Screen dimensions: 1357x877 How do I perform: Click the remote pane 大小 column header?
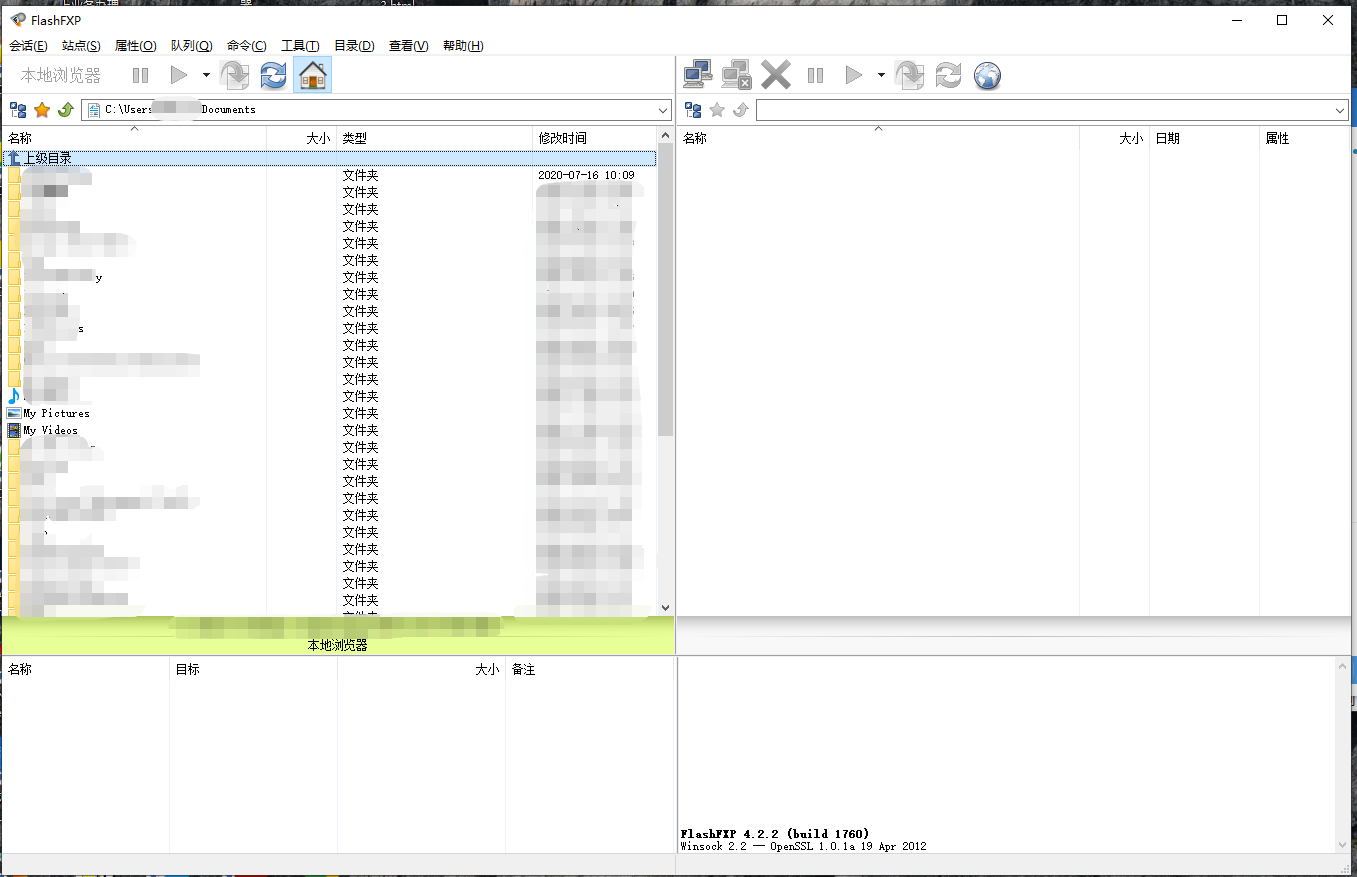pyautogui.click(x=1115, y=138)
